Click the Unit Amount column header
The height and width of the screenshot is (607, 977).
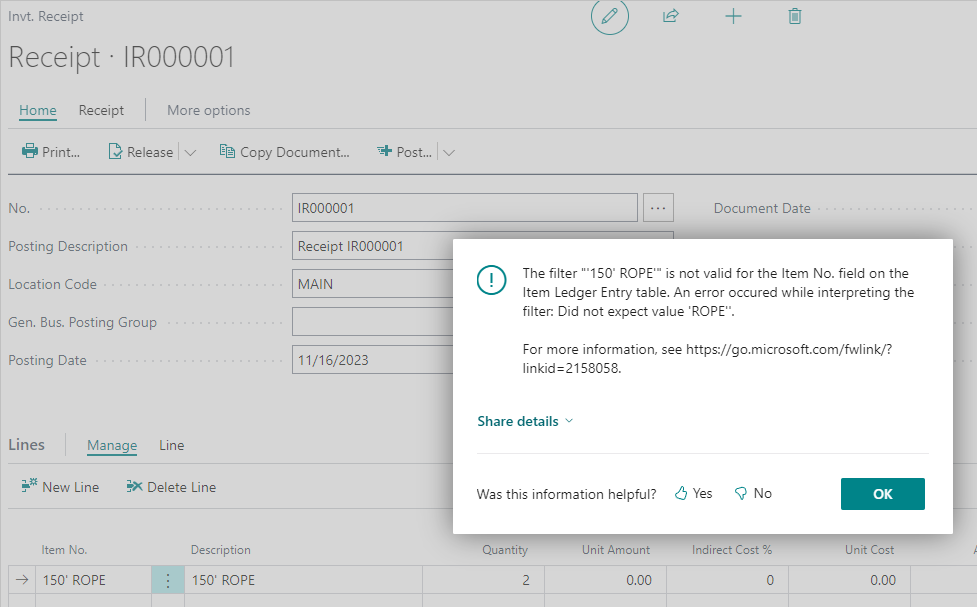point(616,550)
